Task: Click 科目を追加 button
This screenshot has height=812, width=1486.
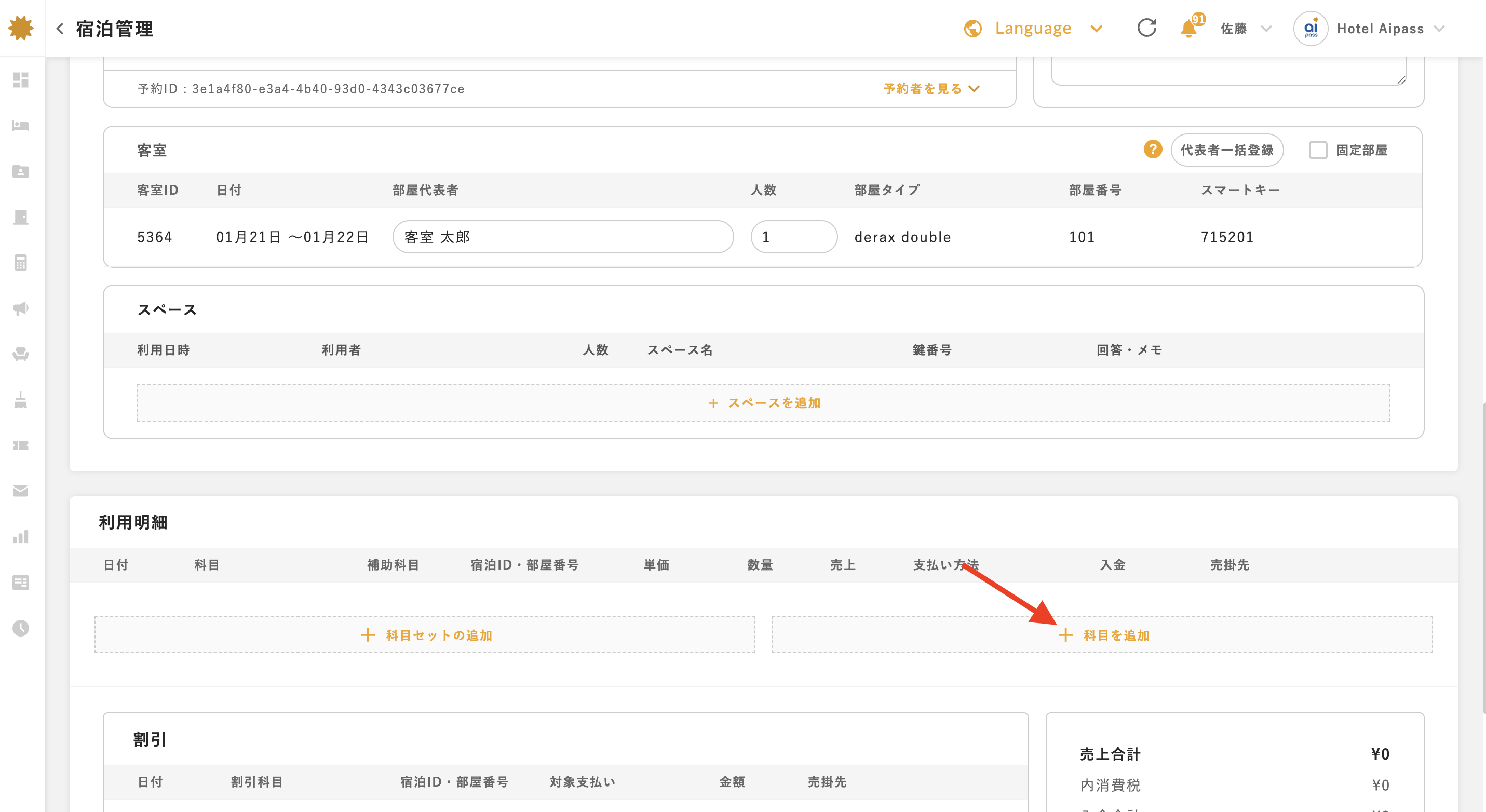Action: [x=1102, y=635]
